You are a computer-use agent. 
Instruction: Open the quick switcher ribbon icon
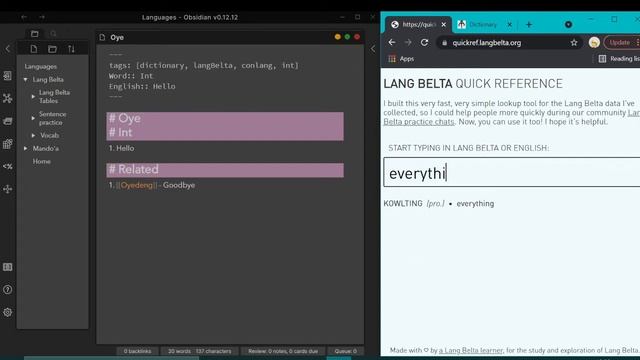point(7,76)
